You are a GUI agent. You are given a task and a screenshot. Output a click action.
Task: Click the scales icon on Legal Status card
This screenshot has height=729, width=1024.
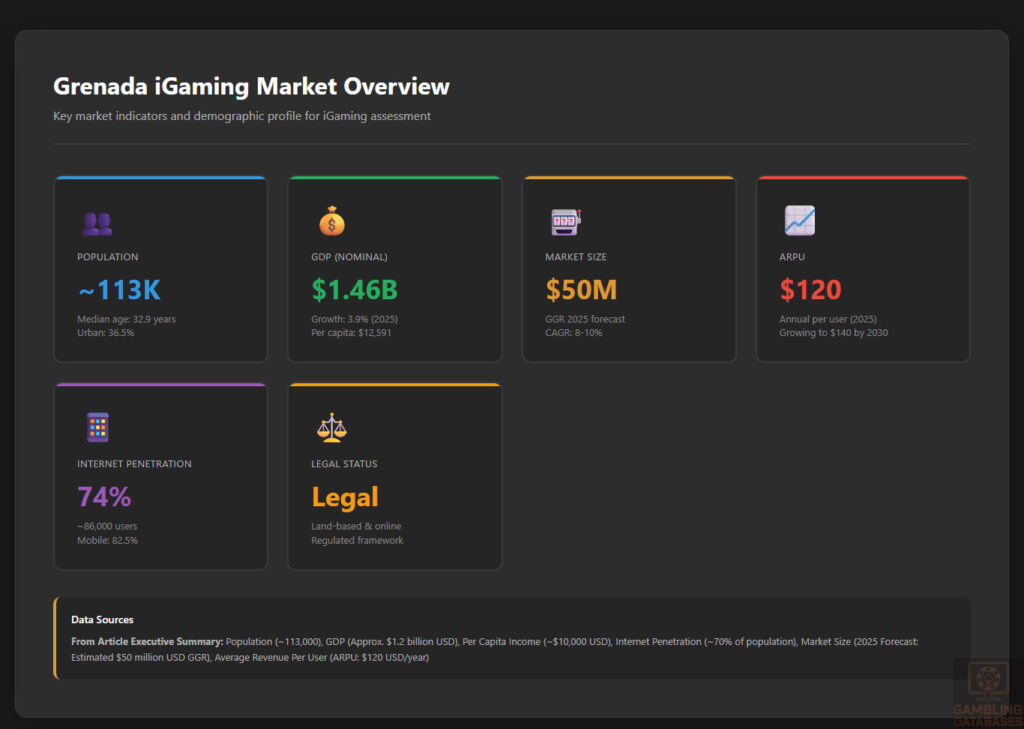point(330,427)
